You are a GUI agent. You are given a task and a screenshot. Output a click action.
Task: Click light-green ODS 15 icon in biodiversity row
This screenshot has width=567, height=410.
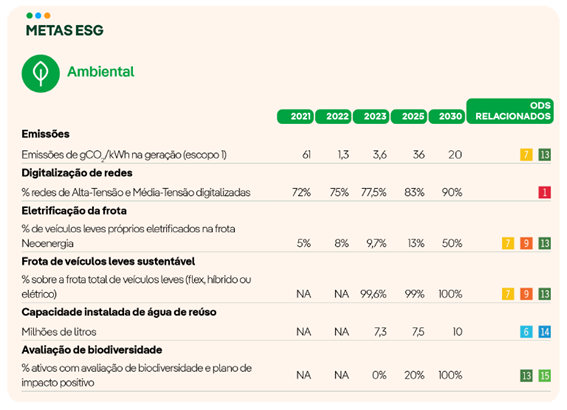[545, 376]
